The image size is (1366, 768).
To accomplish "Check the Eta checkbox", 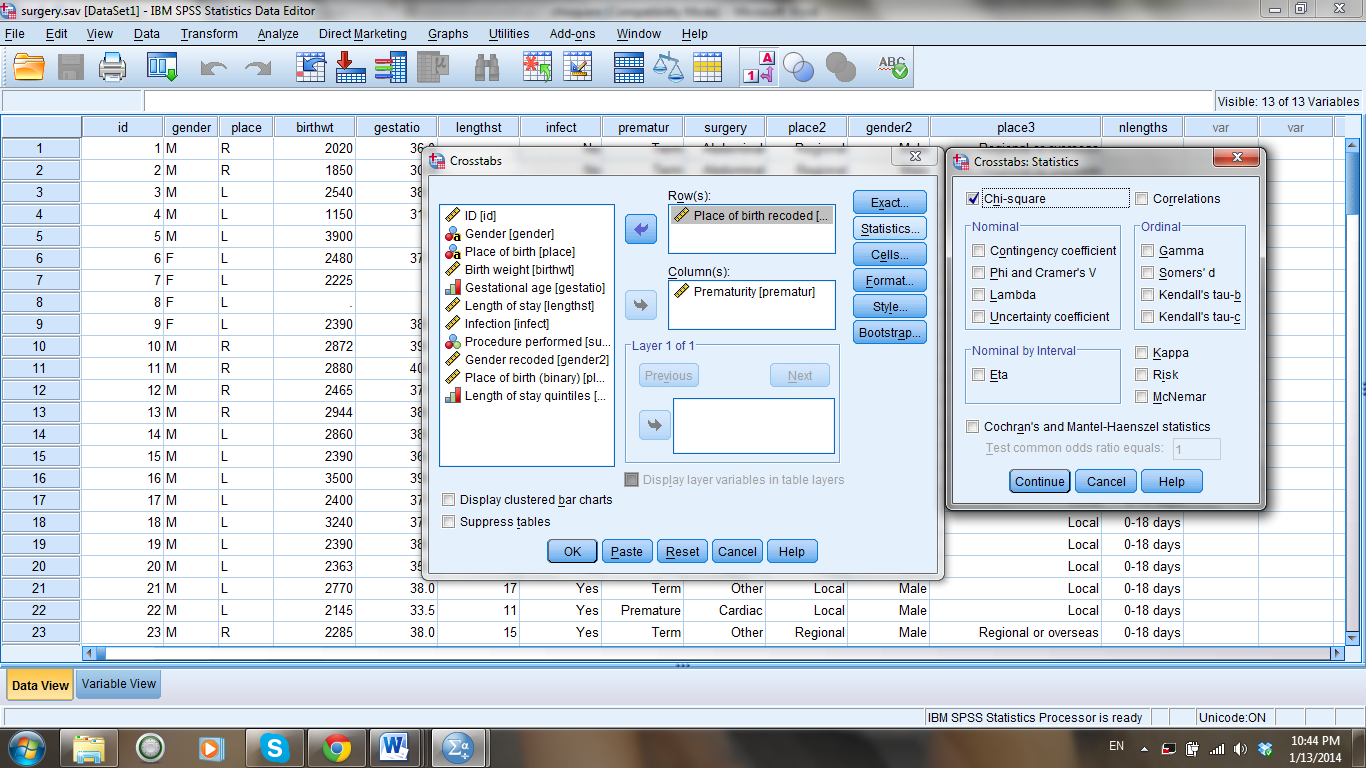I will 979,375.
